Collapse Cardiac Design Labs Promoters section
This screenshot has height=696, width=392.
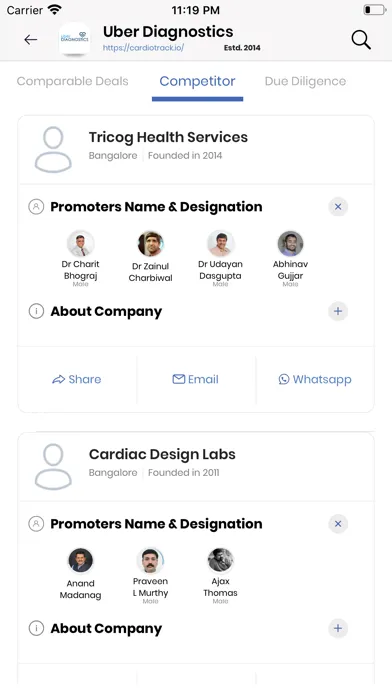click(338, 524)
